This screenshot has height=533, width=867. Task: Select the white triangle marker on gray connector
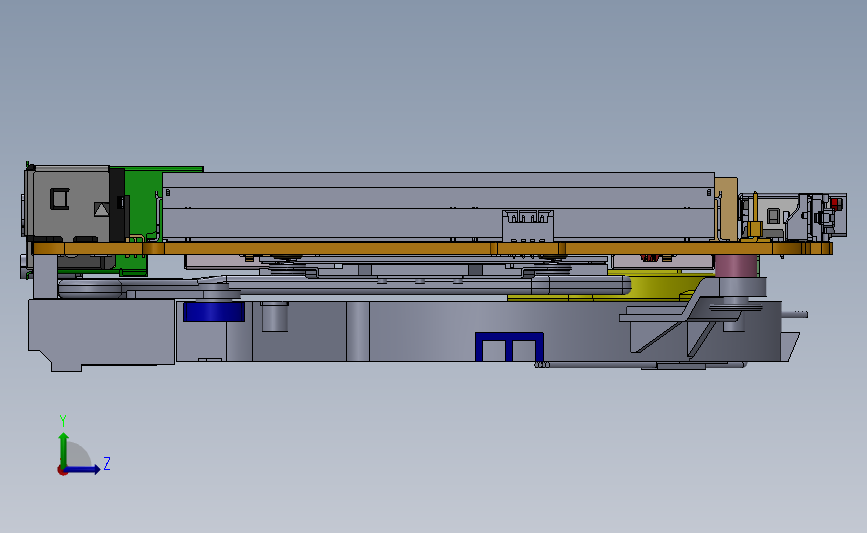point(101,209)
